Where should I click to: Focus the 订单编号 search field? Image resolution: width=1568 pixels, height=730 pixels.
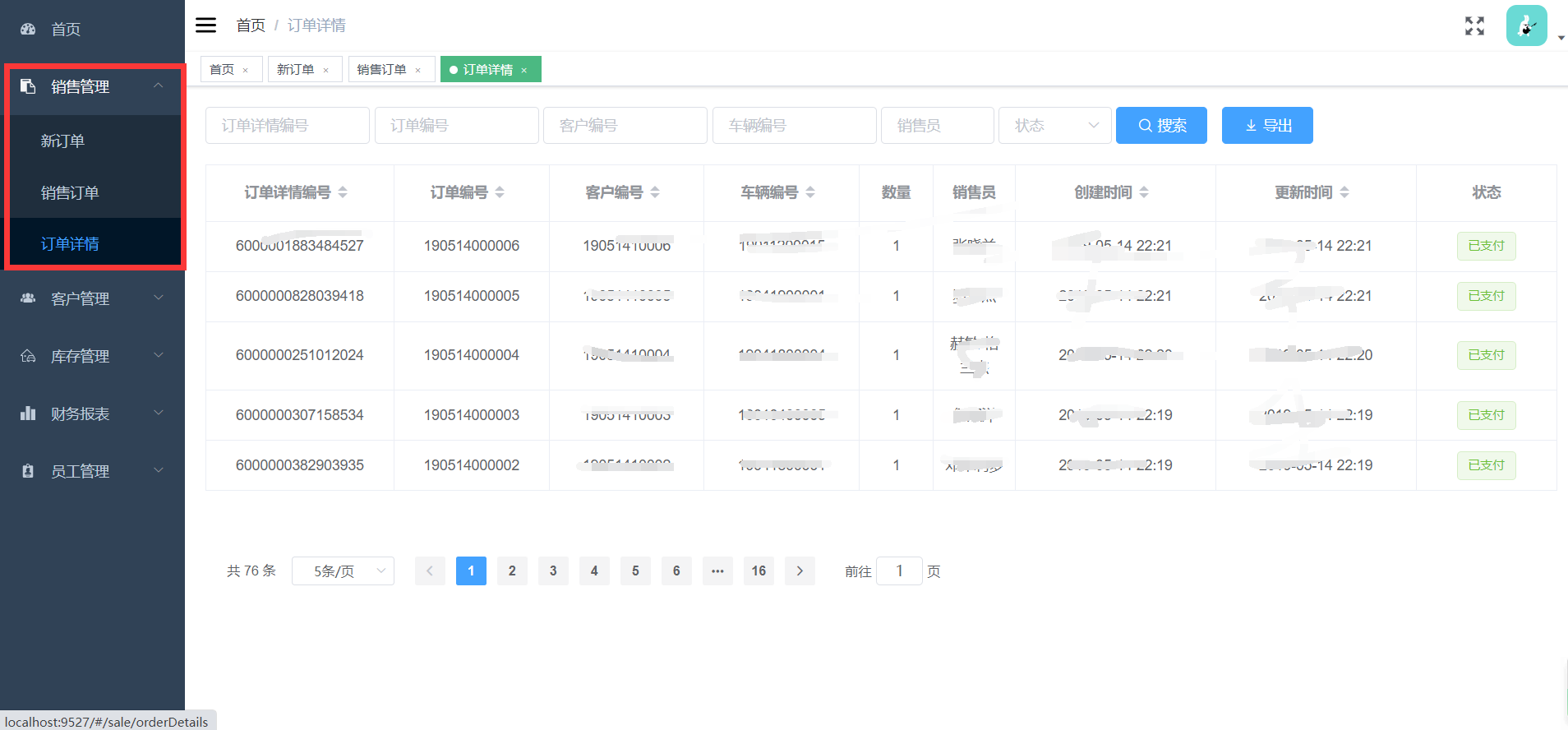[x=457, y=125]
